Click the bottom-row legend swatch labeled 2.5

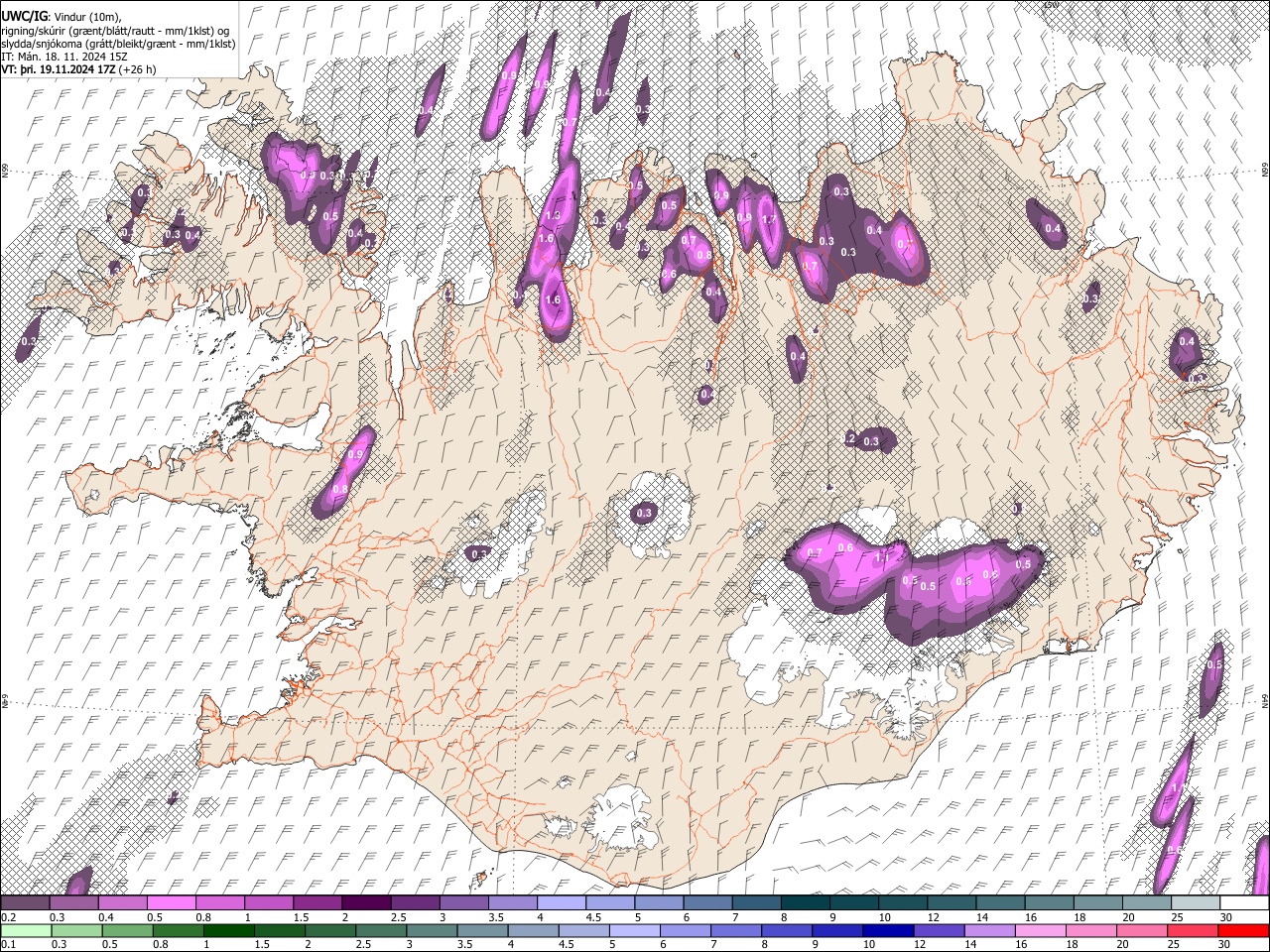[x=381, y=930]
